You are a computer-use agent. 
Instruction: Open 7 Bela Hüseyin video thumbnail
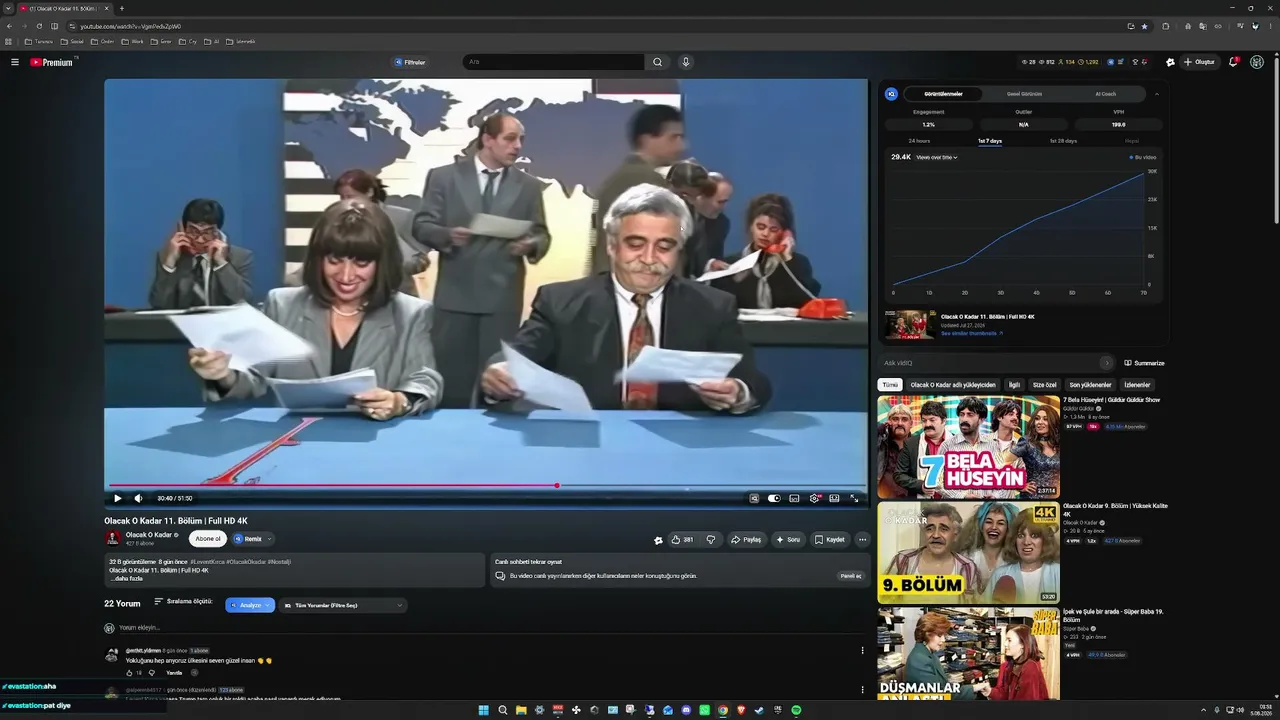click(968, 447)
